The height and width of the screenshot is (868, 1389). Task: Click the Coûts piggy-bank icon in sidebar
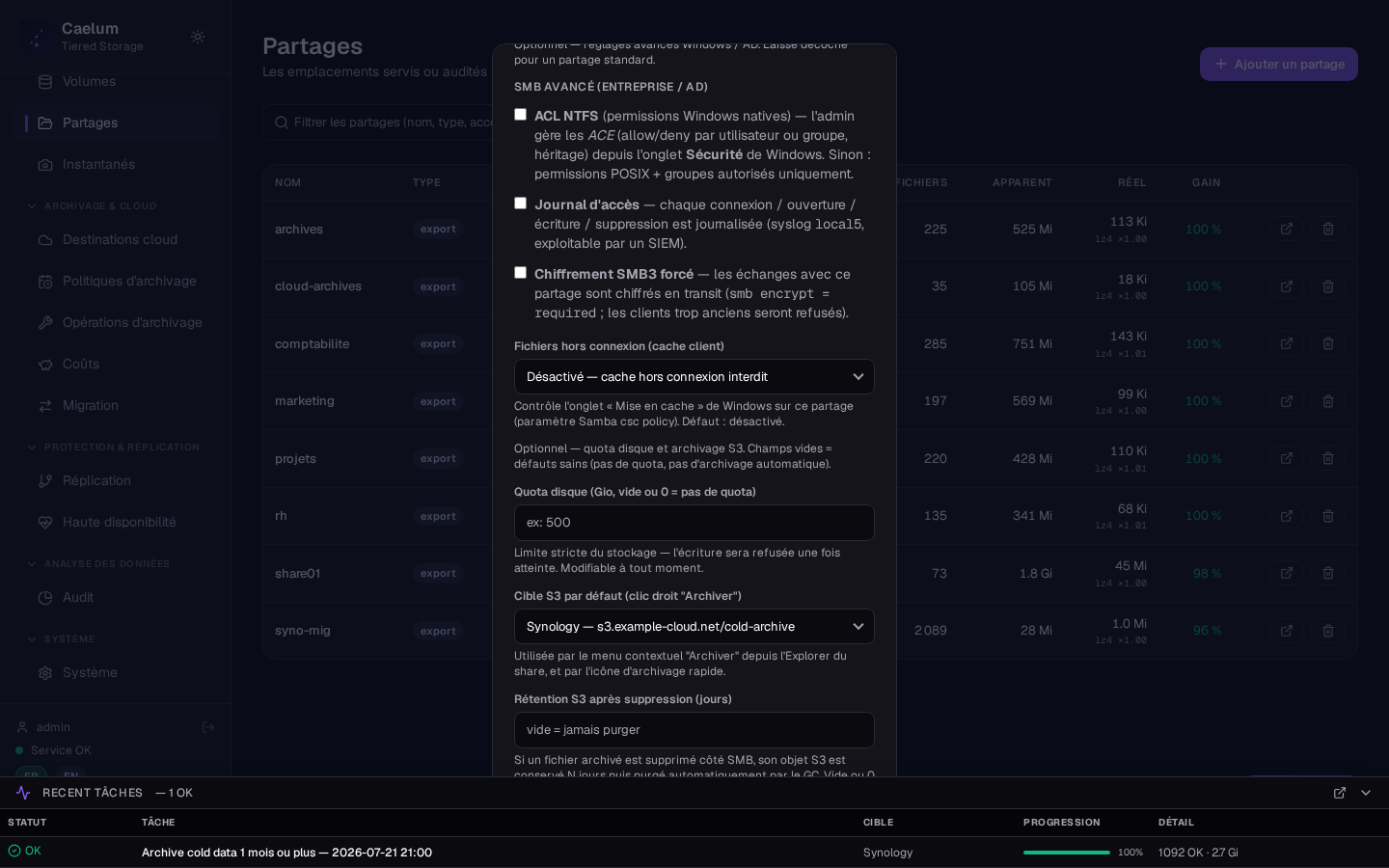pos(45,365)
